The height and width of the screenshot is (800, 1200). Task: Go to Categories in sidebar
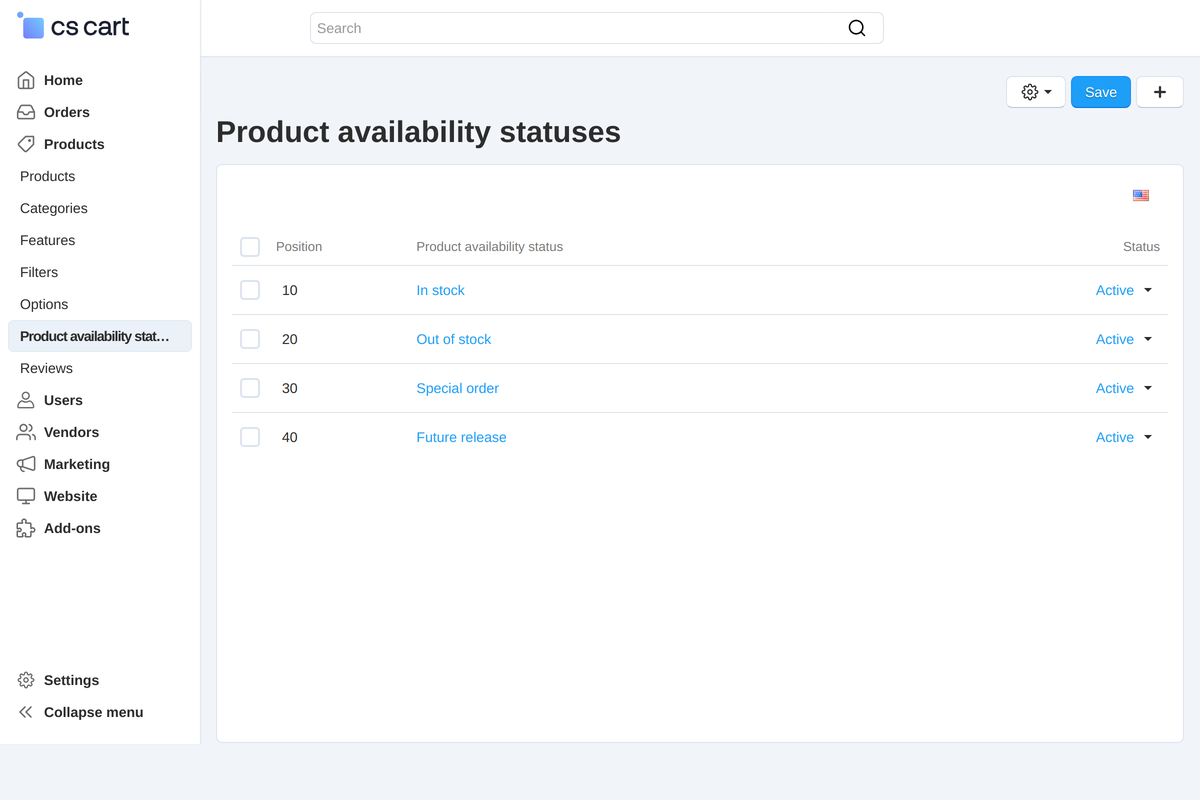(54, 208)
